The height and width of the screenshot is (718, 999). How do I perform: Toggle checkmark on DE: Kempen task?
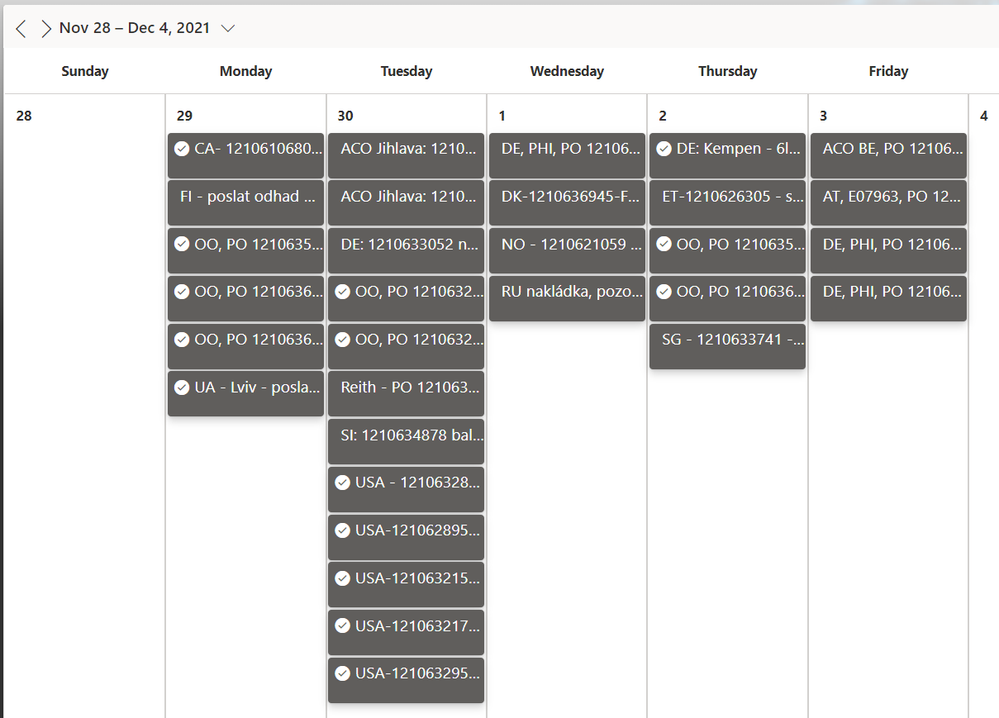point(664,149)
